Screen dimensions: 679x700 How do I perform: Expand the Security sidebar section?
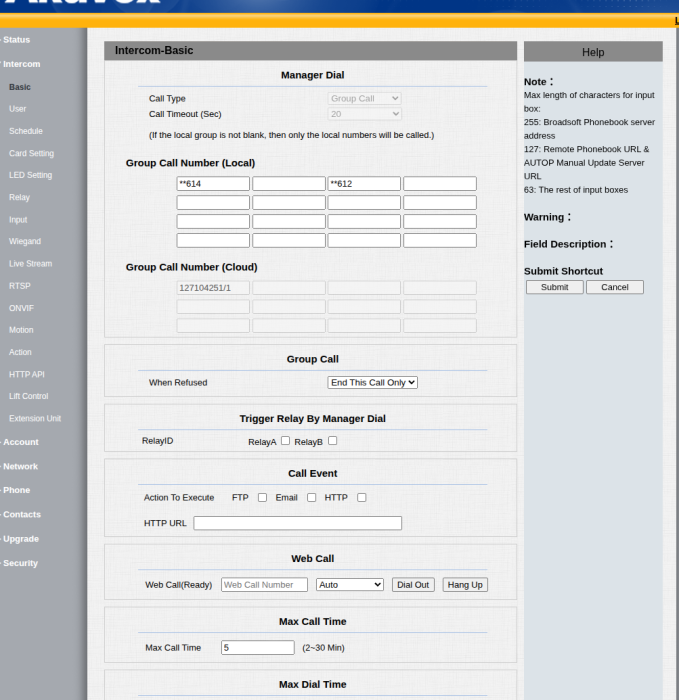21,563
